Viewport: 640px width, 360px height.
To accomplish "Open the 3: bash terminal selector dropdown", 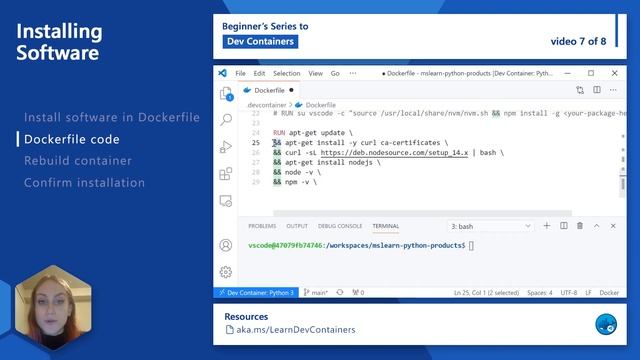I will (490, 226).
